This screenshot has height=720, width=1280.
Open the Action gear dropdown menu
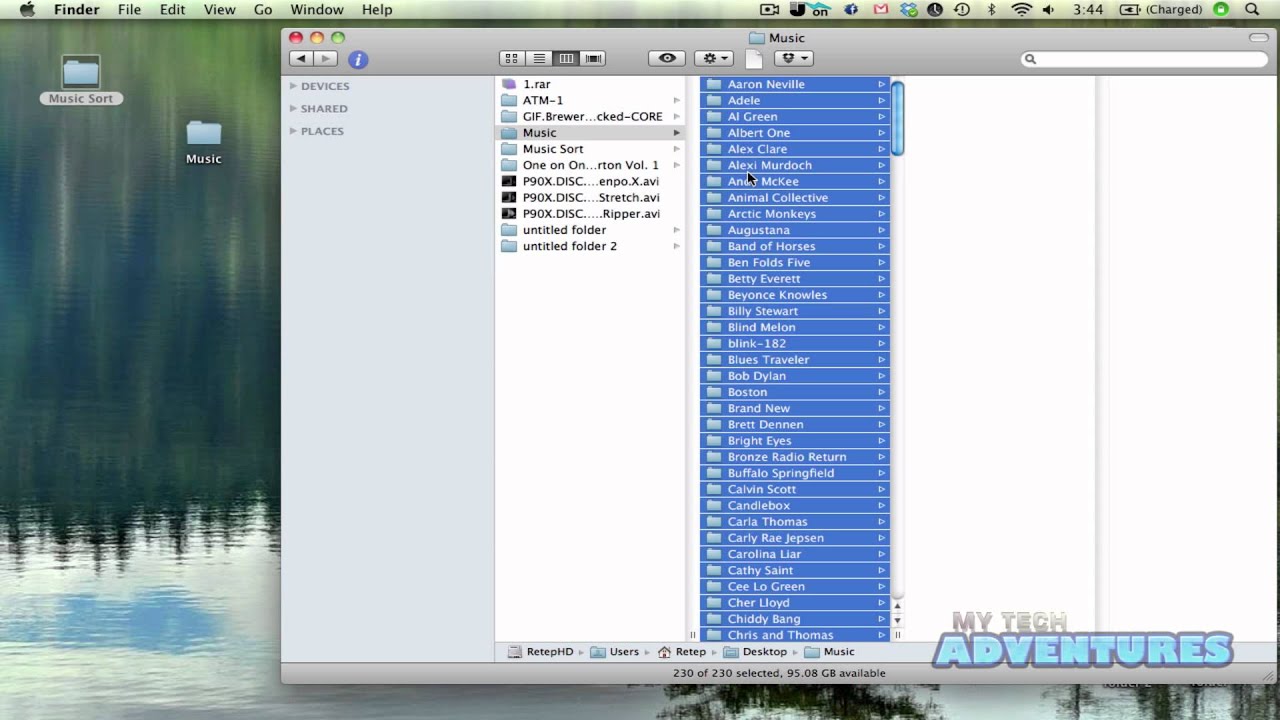[x=714, y=59]
